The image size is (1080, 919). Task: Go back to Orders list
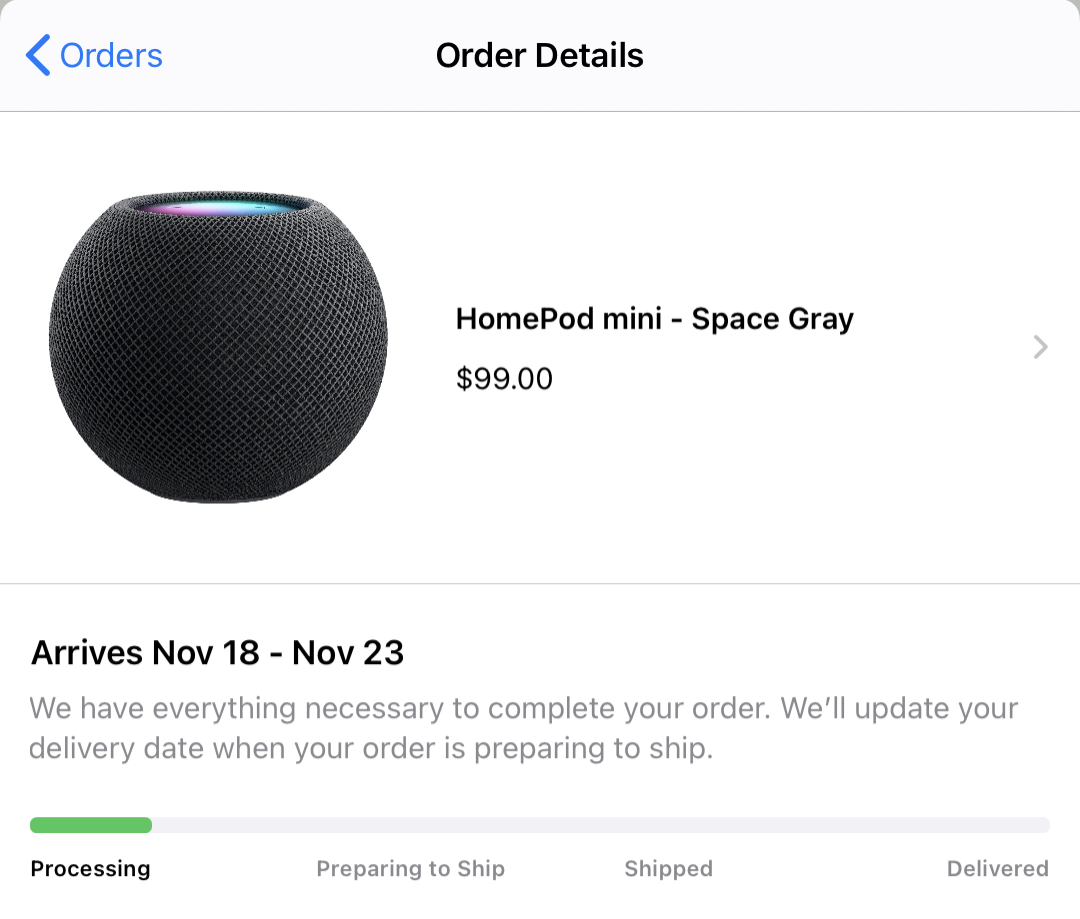coord(94,55)
